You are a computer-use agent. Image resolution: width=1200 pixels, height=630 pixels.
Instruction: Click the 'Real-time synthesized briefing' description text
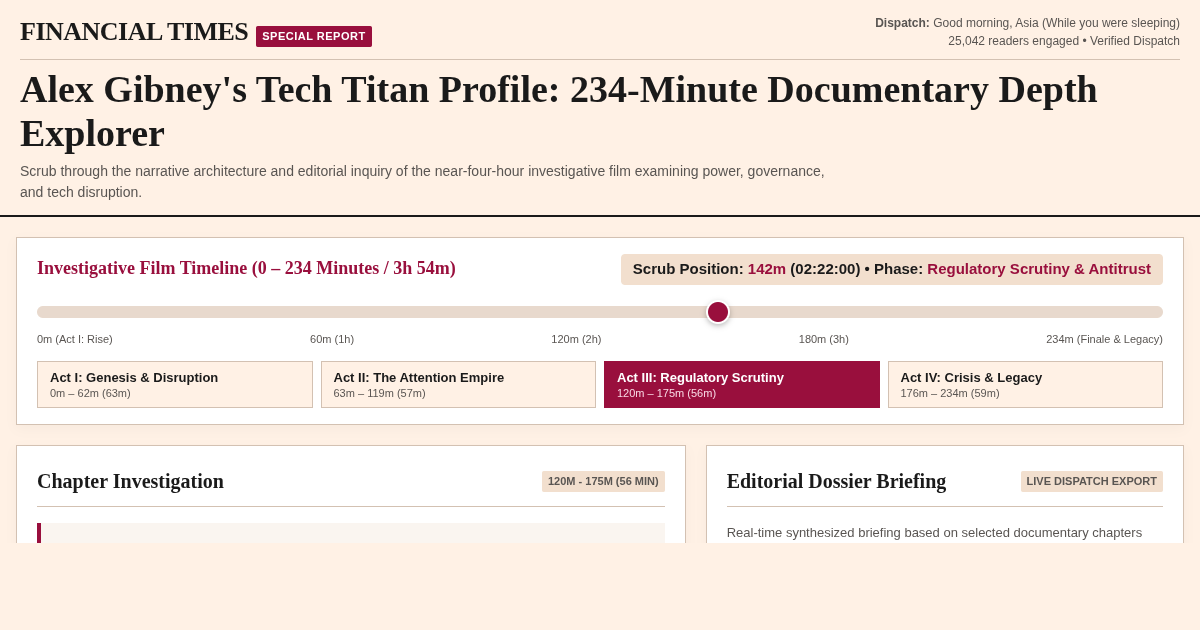[934, 533]
